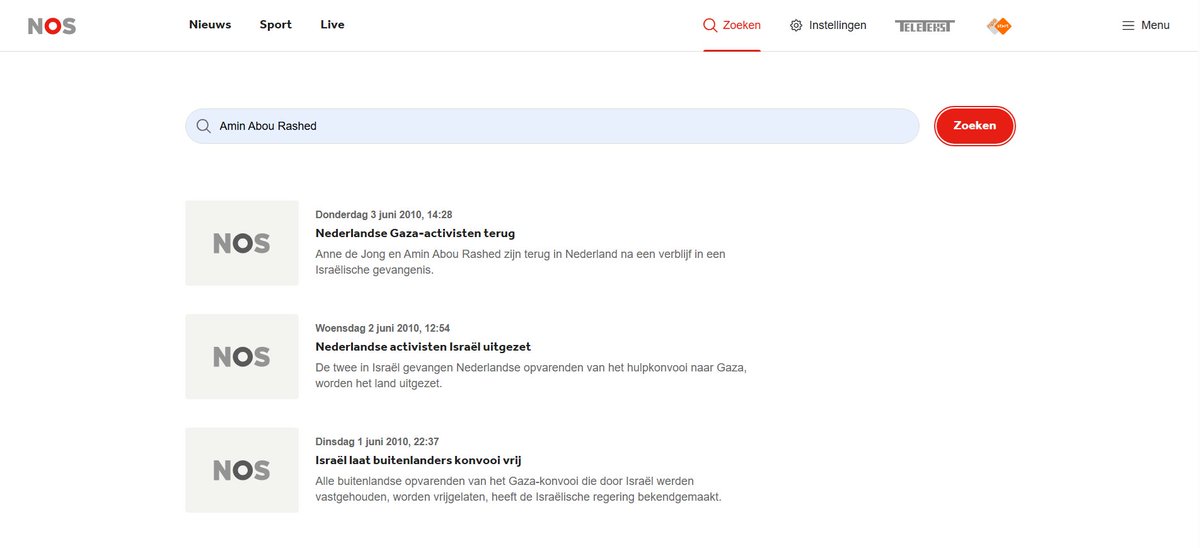Viewport: 1200px width, 548px height.
Task: Click the hamburger Menu icon
Action: click(x=1128, y=25)
